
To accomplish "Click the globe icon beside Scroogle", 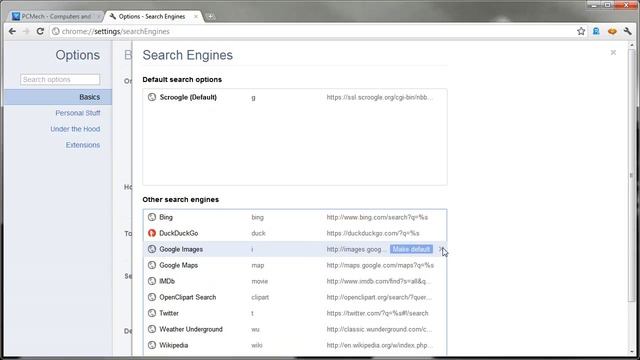I will pos(152,97).
